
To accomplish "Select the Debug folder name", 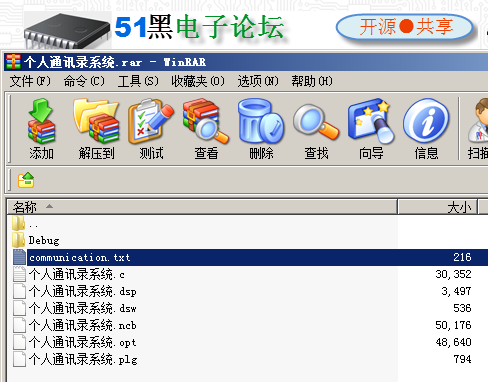I will pyautogui.click(x=44, y=240).
